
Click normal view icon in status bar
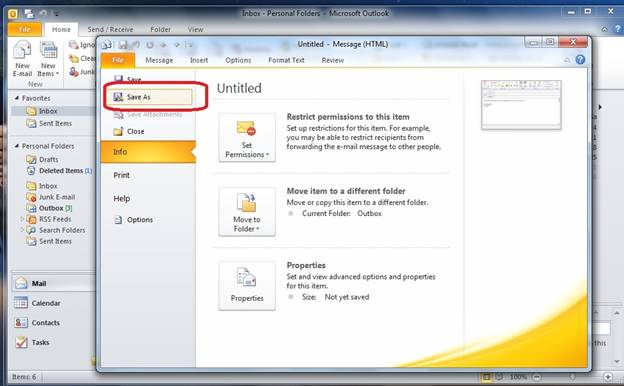tap(486, 376)
